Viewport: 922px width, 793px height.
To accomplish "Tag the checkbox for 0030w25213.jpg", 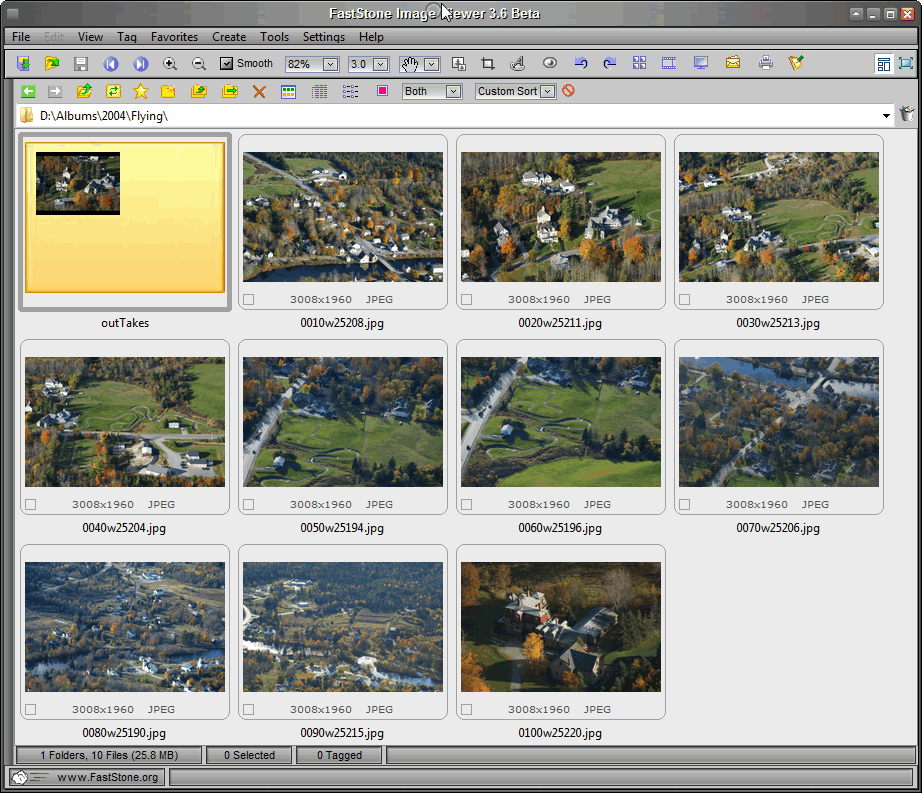I will pos(684,300).
